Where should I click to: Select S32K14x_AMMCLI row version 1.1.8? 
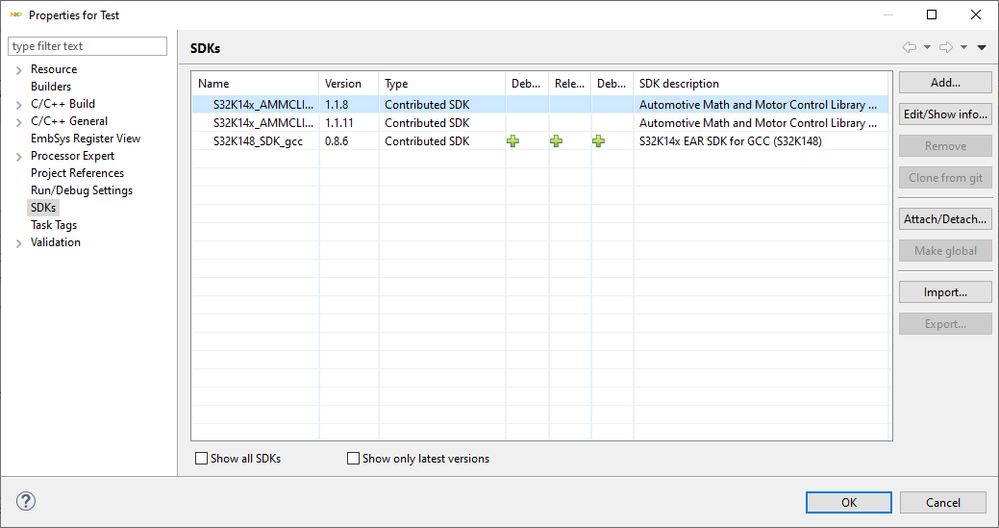point(540,104)
